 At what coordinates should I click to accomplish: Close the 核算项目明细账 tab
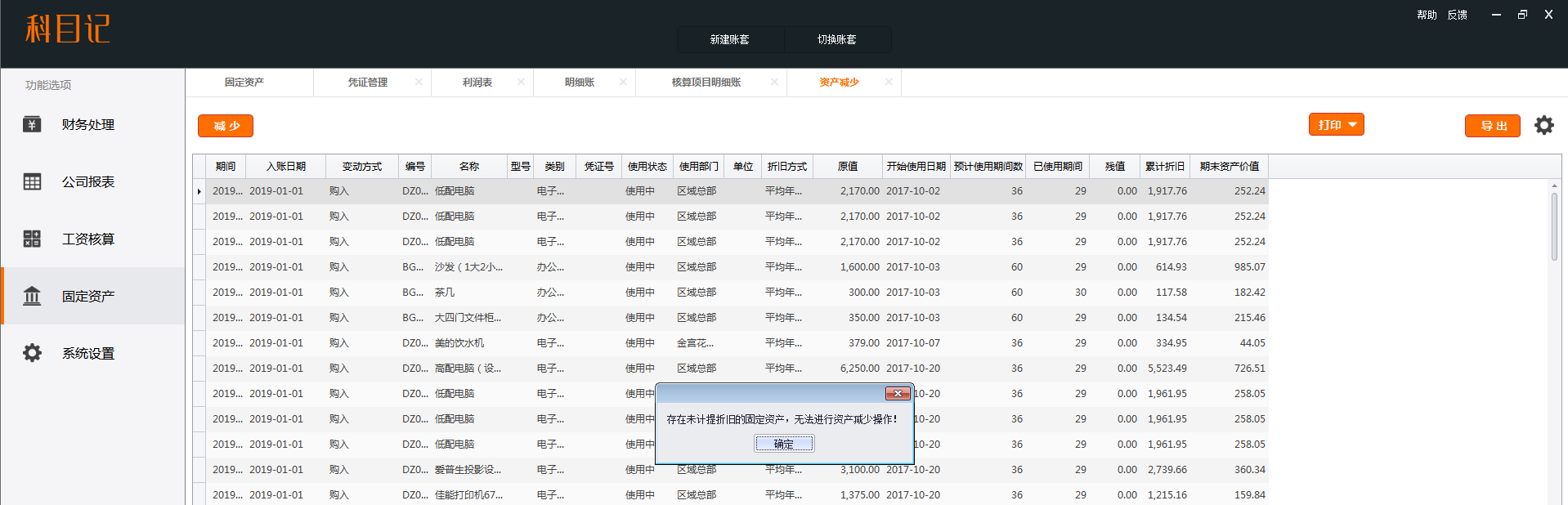(773, 82)
